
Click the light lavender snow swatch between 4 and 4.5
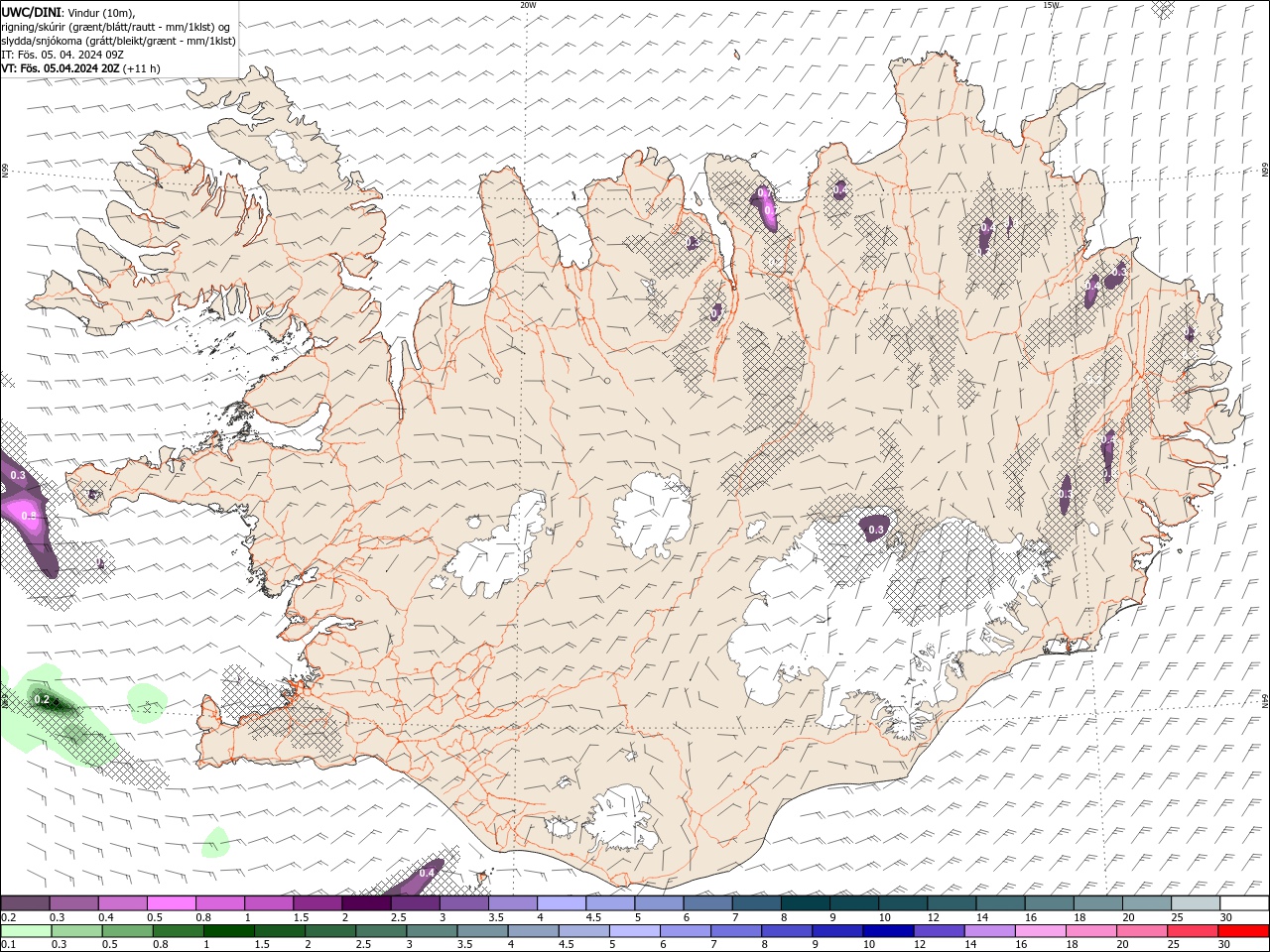click(x=562, y=903)
